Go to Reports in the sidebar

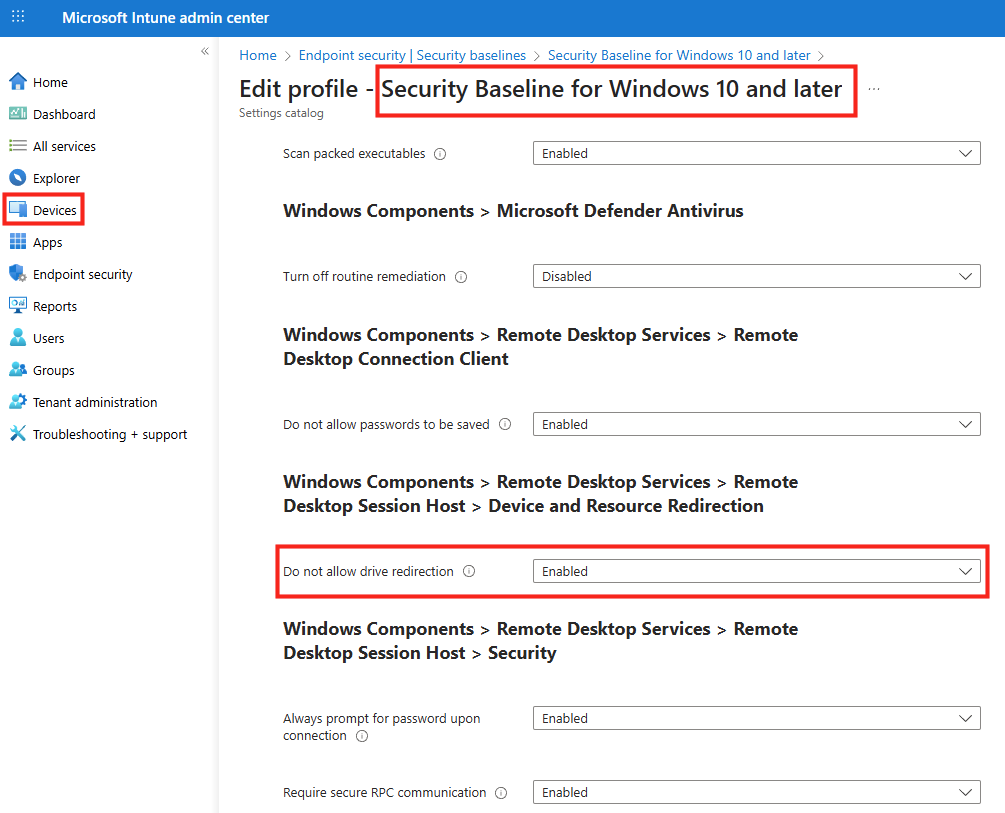coord(54,306)
